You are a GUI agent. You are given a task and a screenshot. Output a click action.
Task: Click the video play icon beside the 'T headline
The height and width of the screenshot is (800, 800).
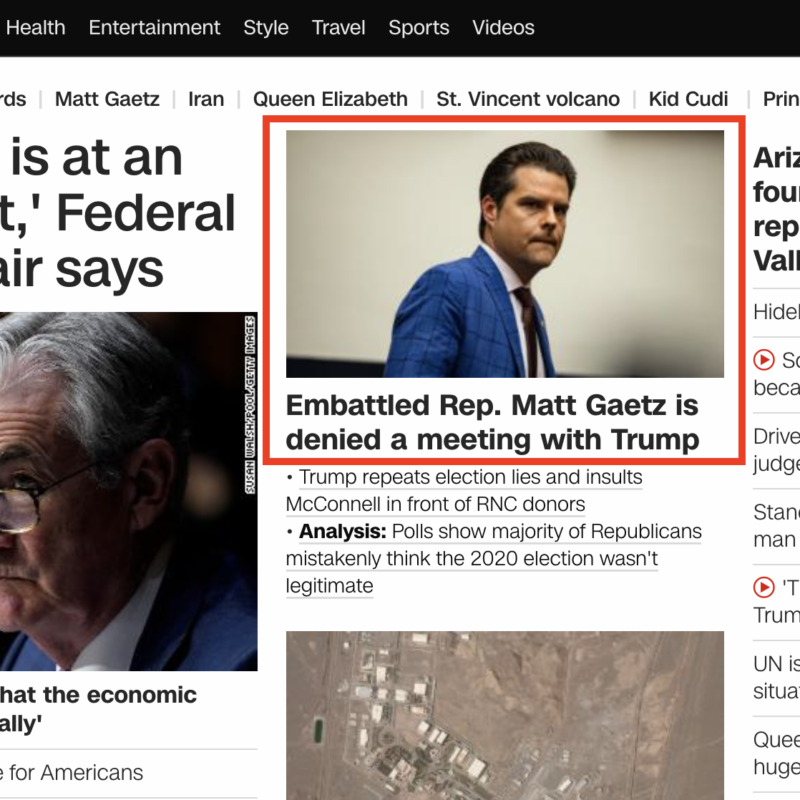pos(764,587)
